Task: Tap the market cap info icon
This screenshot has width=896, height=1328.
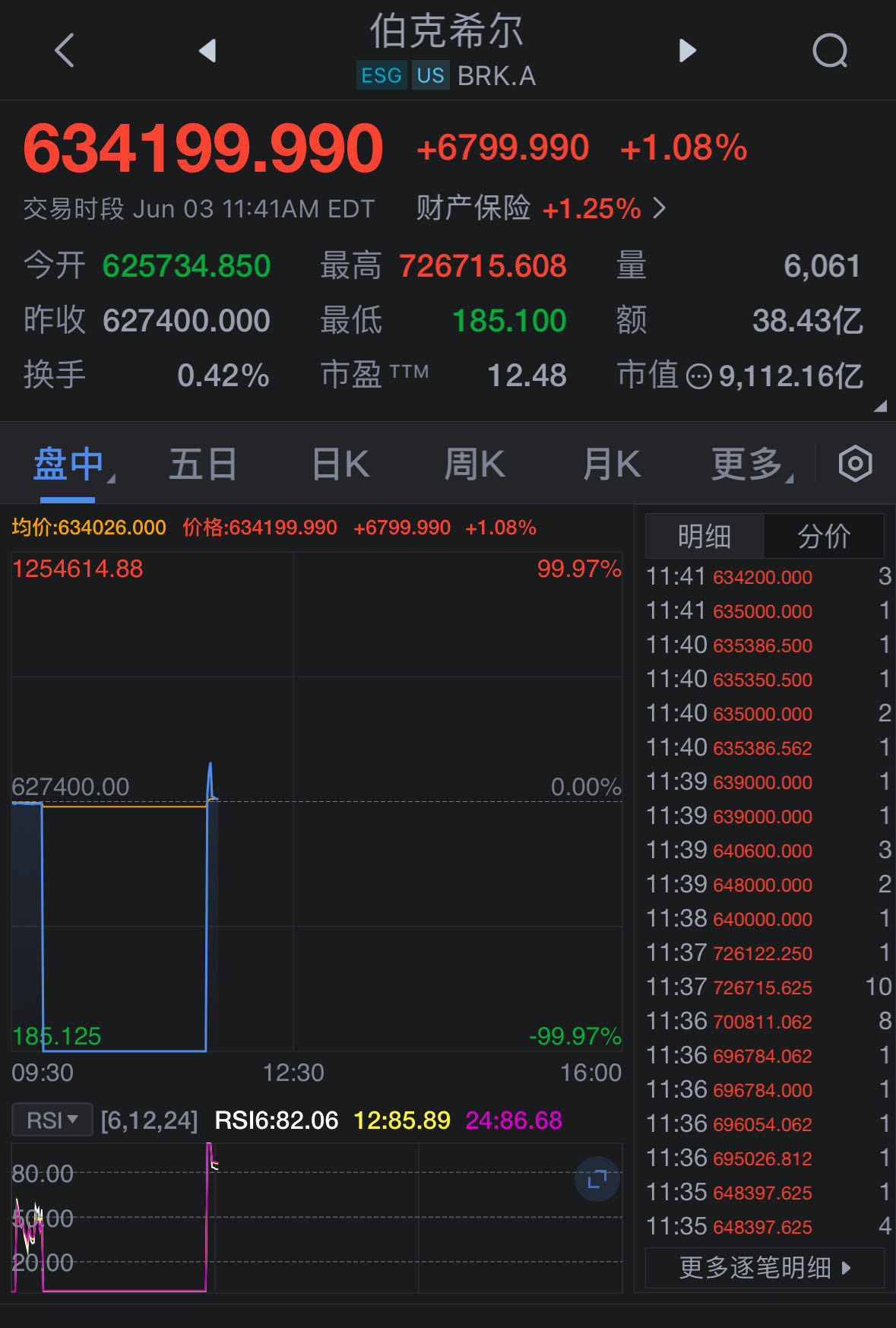Action: coord(698,376)
